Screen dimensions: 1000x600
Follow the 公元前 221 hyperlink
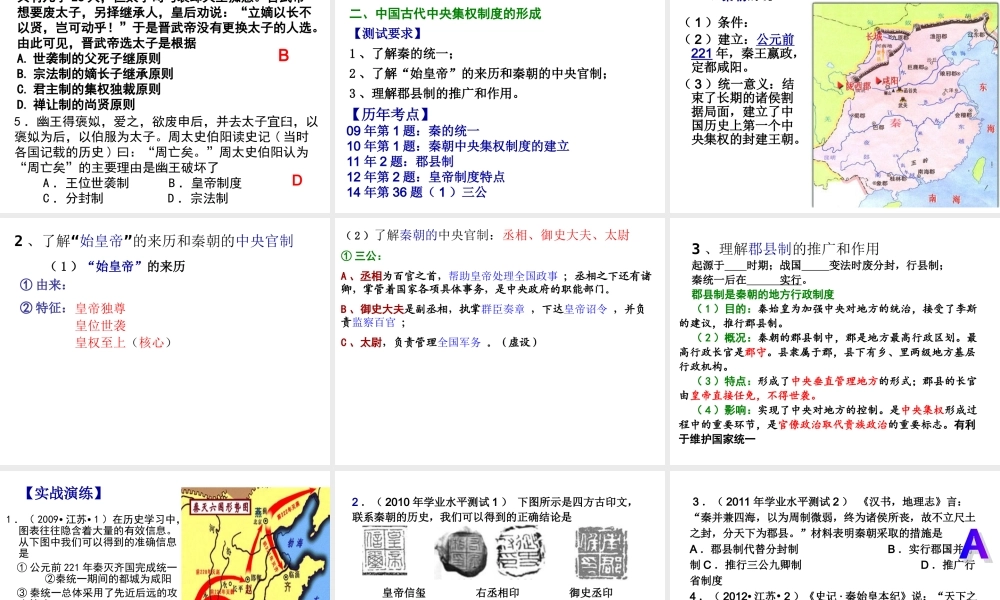[x=743, y=46]
